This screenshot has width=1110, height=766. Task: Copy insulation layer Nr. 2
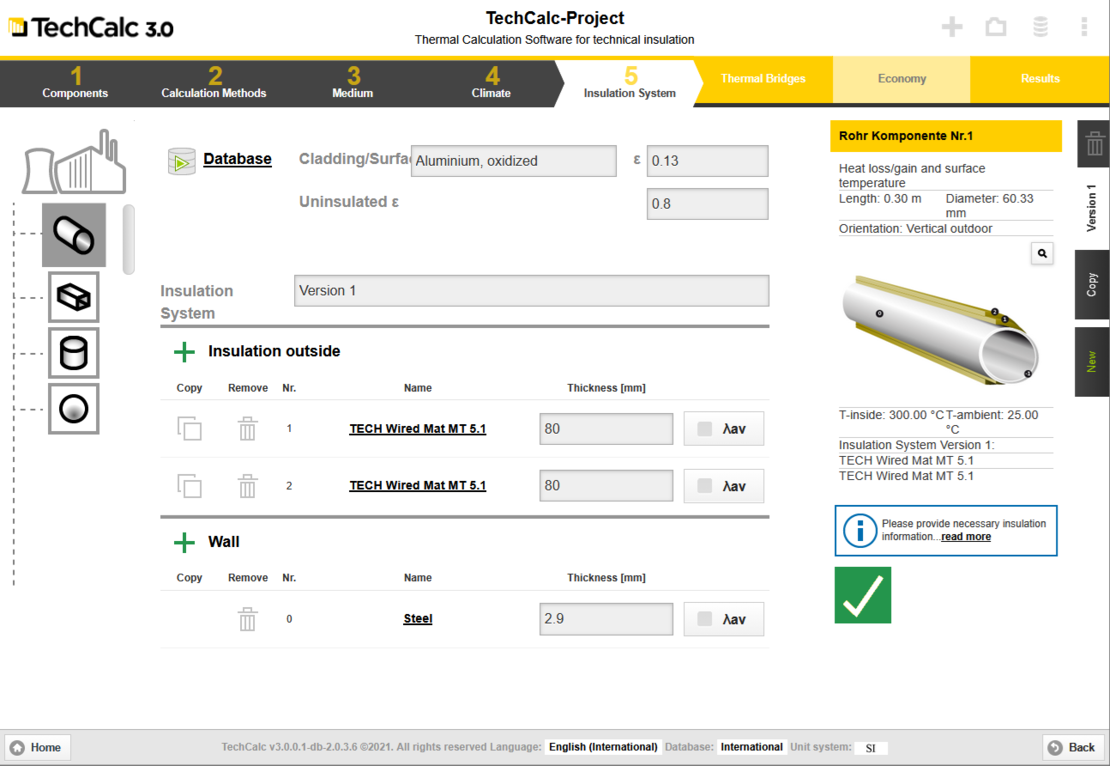coord(189,486)
